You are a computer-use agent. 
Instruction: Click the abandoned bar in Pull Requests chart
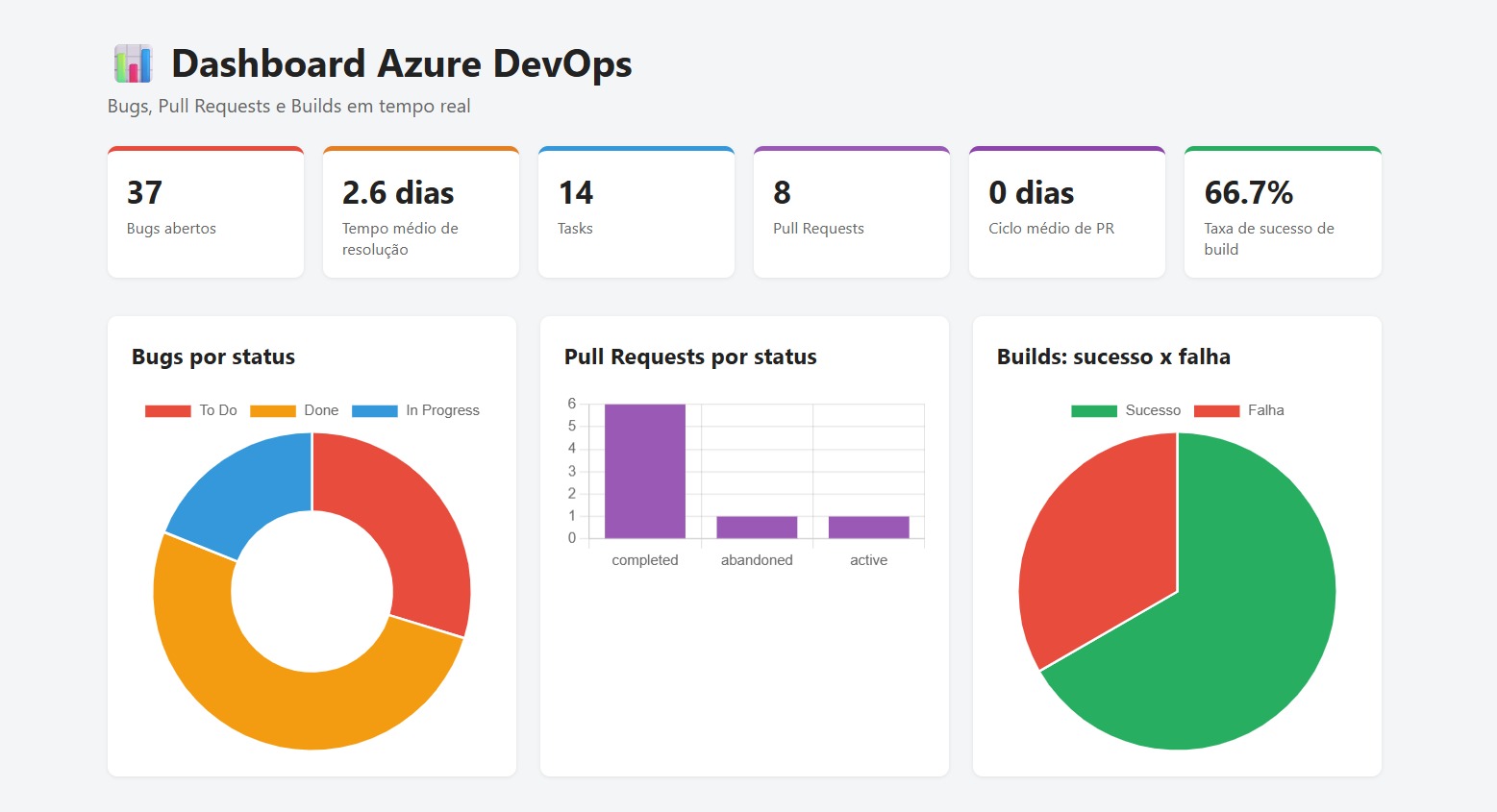[x=757, y=527]
